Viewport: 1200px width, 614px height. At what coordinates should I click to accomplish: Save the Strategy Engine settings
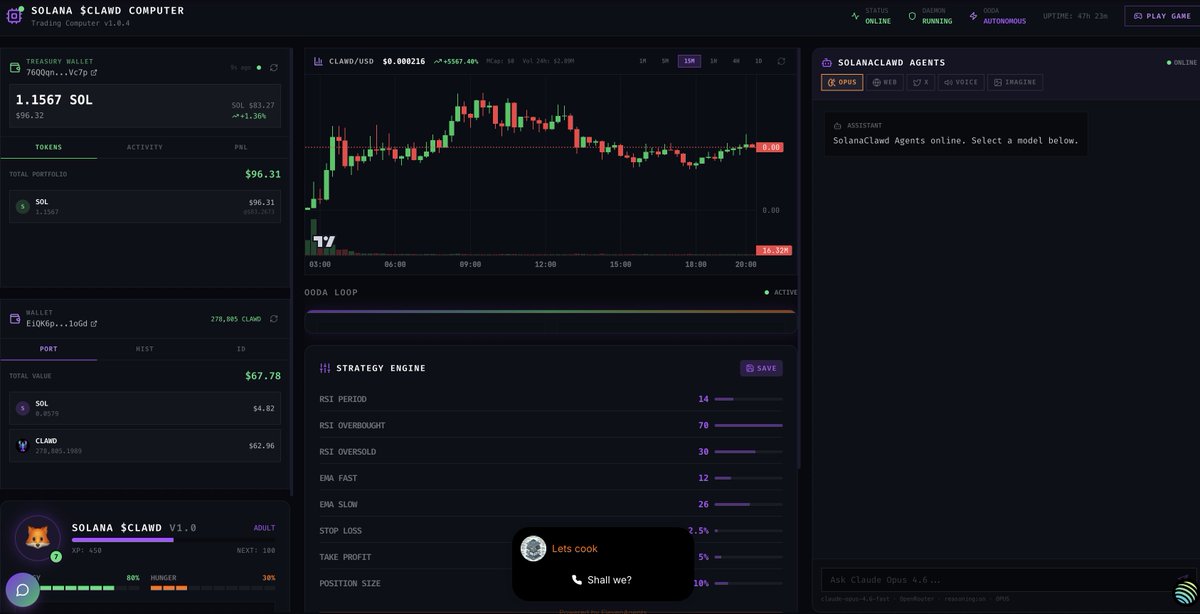click(x=761, y=368)
